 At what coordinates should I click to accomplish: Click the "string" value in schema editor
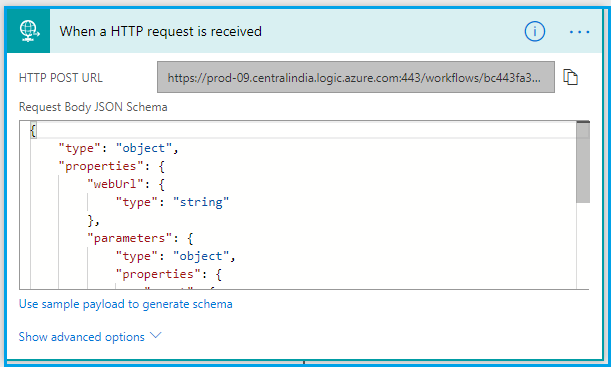click(201, 202)
